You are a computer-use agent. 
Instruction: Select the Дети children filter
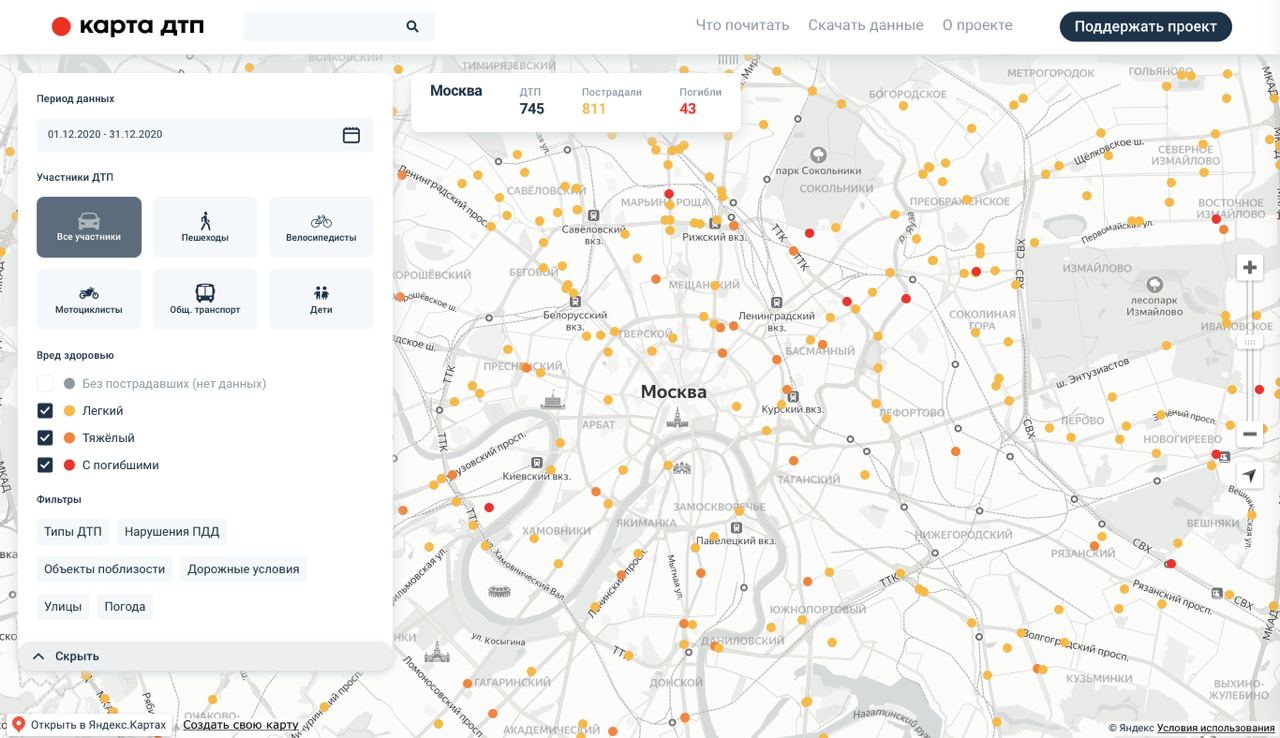[x=321, y=299]
